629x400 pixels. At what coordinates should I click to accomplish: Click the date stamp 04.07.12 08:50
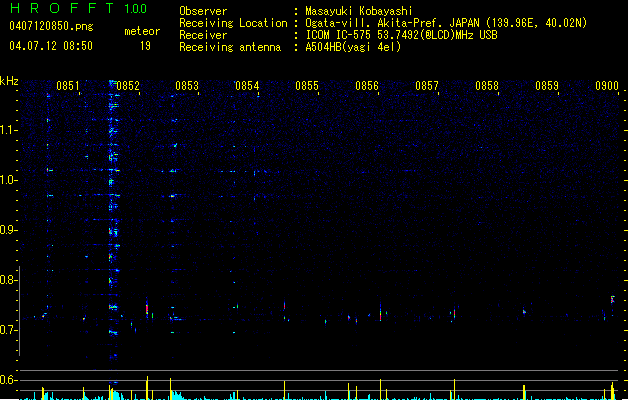pos(51,46)
